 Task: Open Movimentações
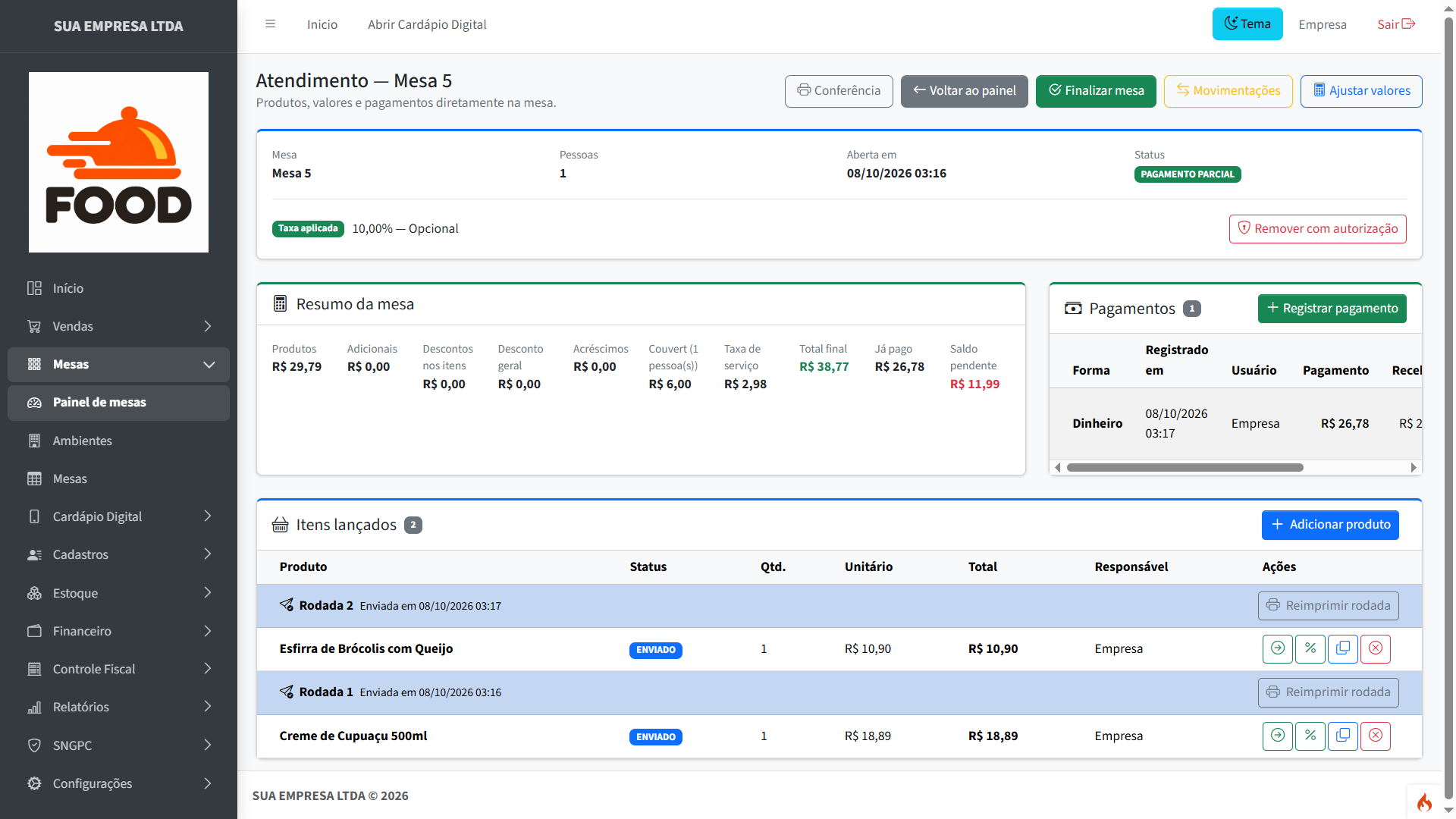pyautogui.click(x=1228, y=91)
